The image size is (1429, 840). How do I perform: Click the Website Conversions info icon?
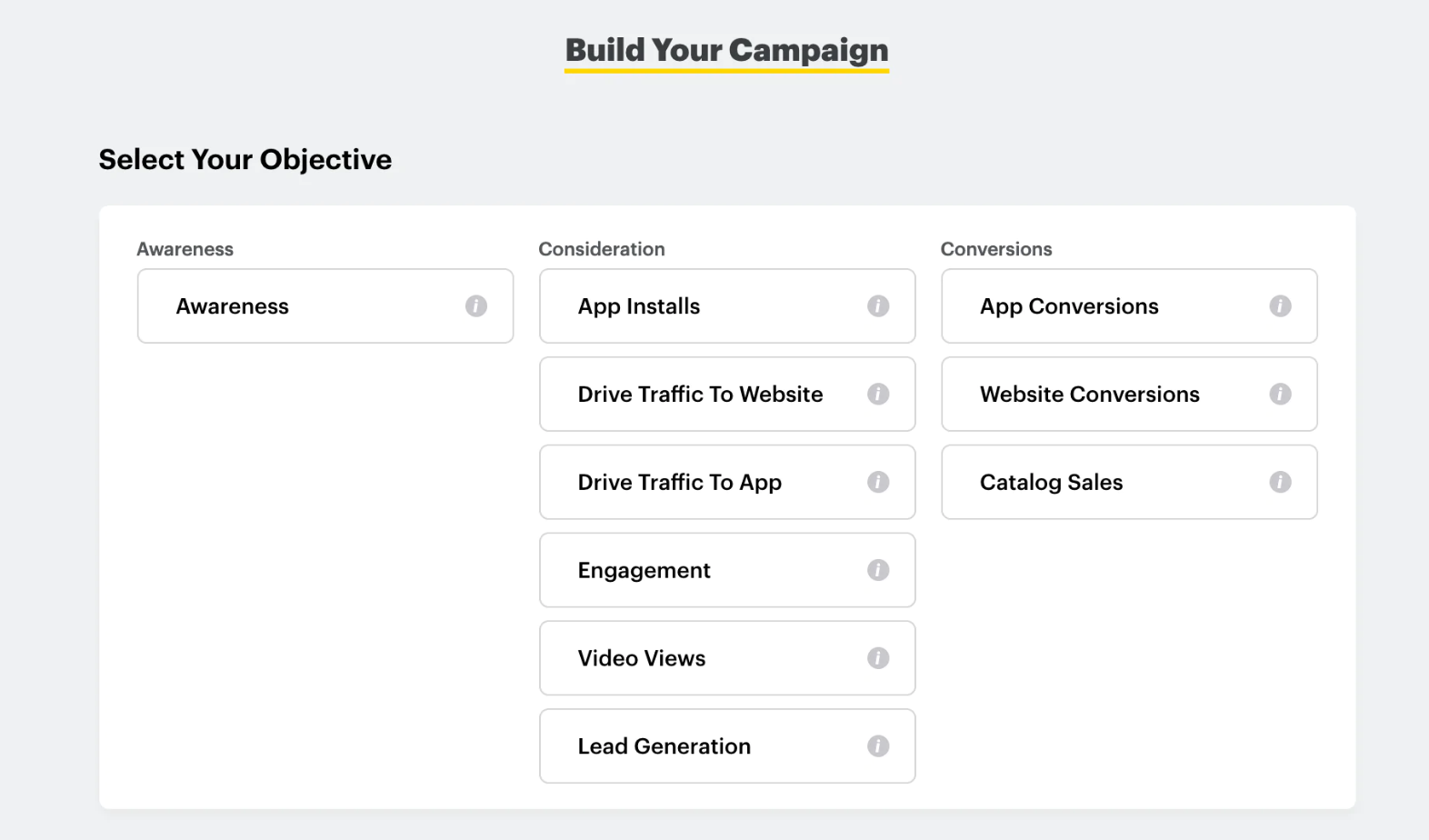click(x=1280, y=395)
